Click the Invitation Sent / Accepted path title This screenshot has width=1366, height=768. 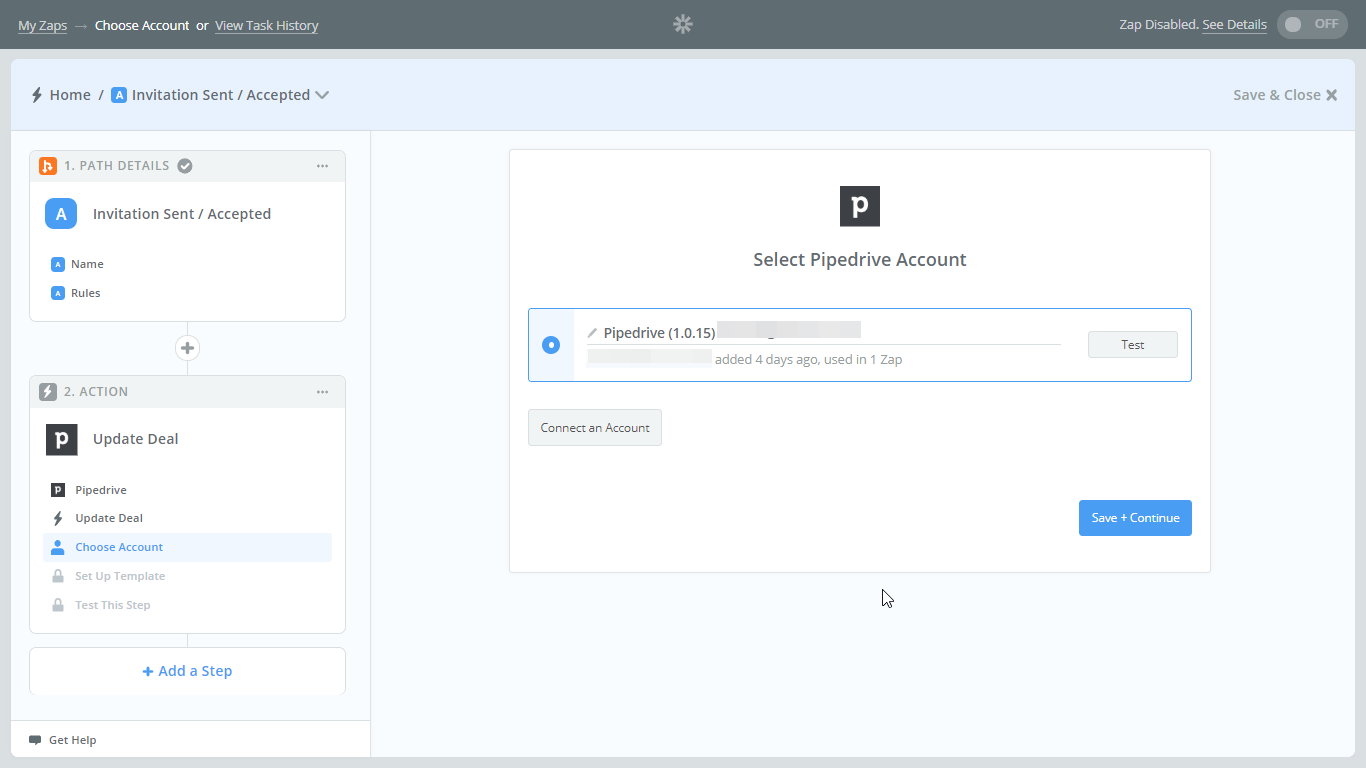pos(182,214)
